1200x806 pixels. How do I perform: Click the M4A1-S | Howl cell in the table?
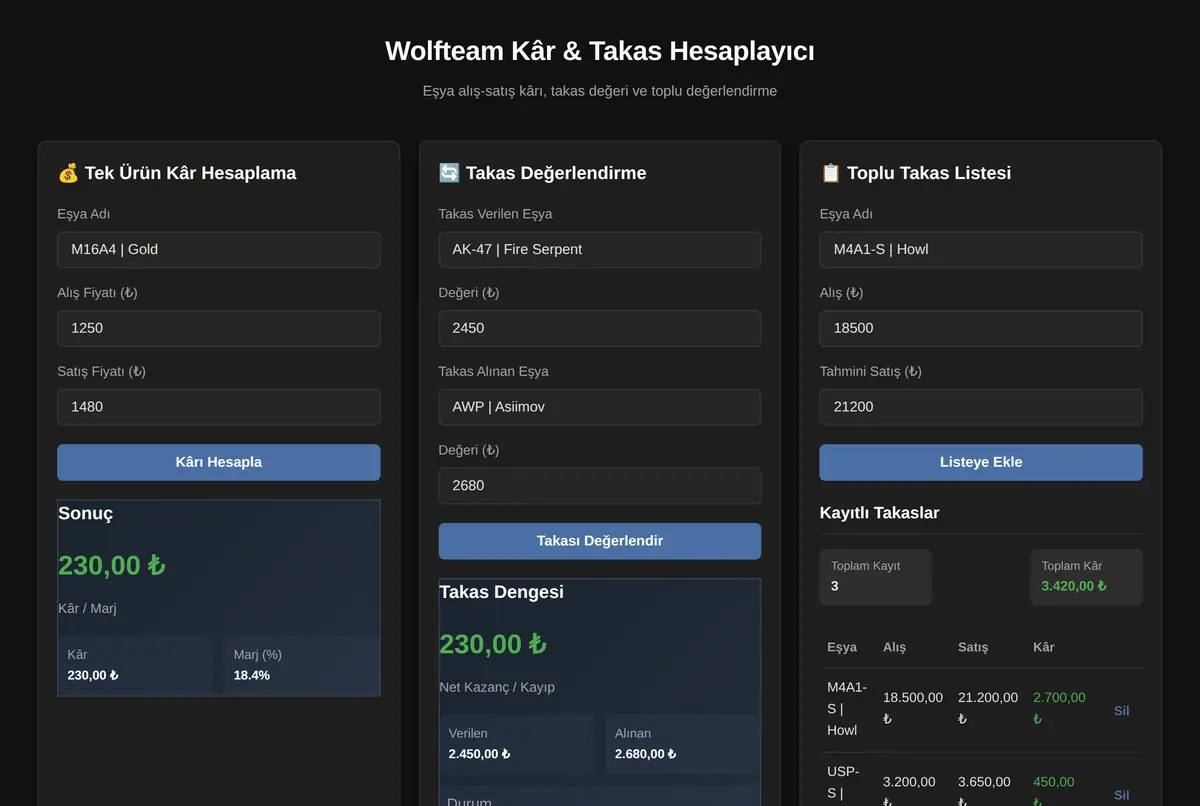click(847, 709)
